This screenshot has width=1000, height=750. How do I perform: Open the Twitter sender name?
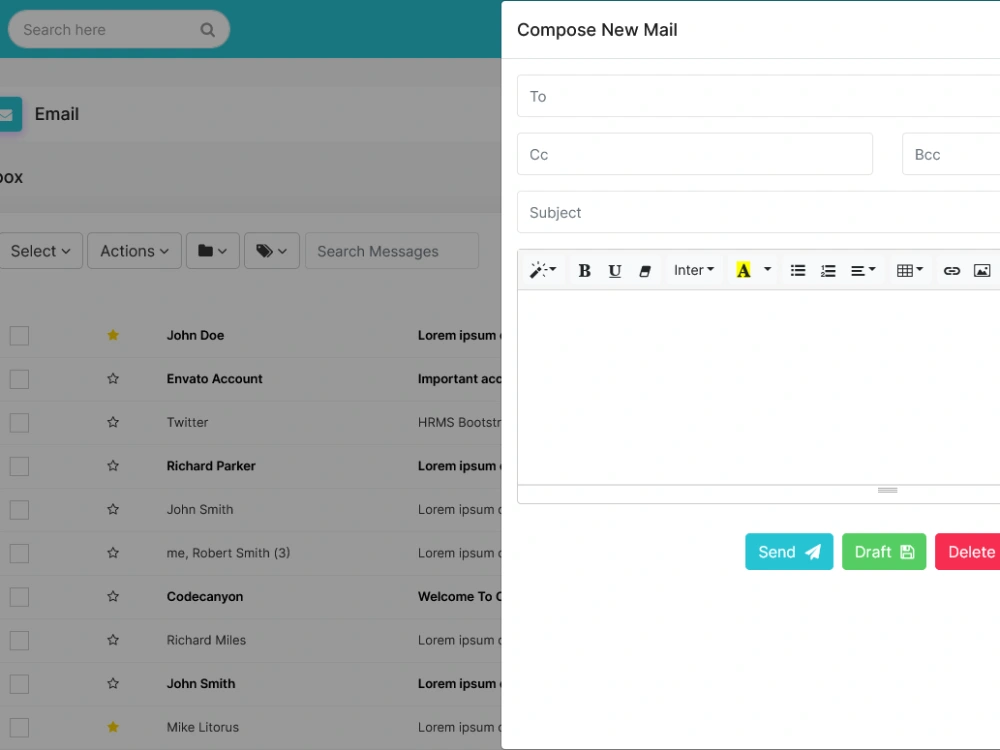[188, 422]
